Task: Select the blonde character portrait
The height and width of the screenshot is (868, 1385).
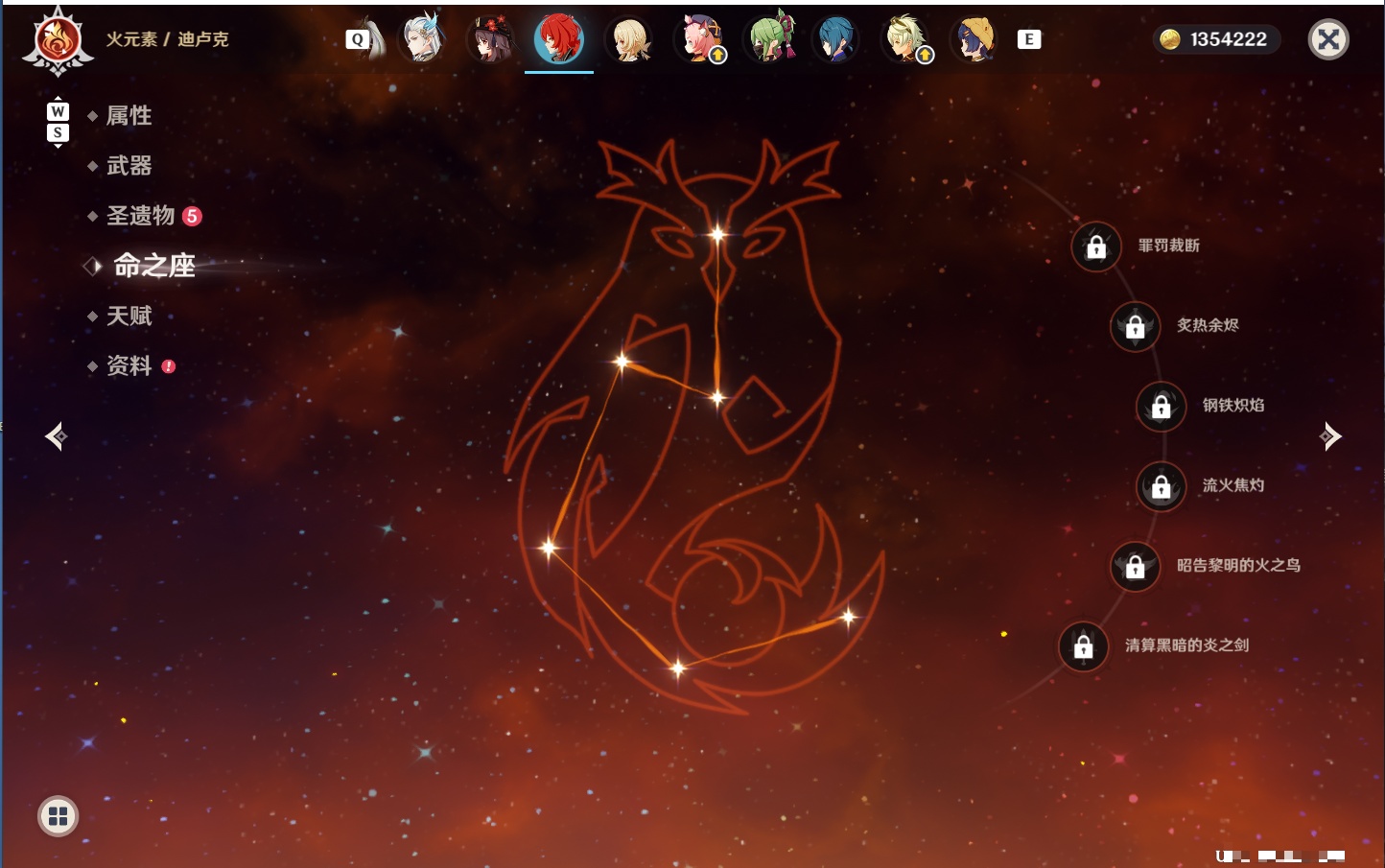Action: 629,39
